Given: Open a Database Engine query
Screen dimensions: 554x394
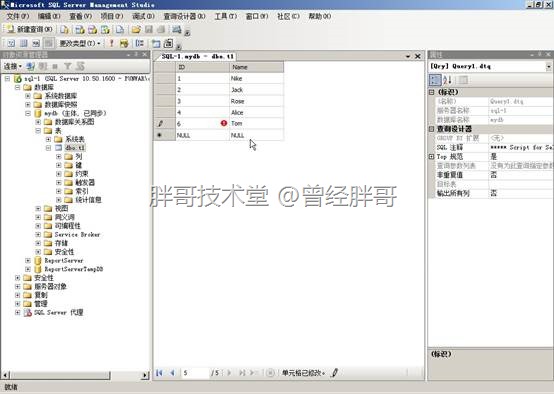Looking at the screenshot, I should click(x=64, y=30).
